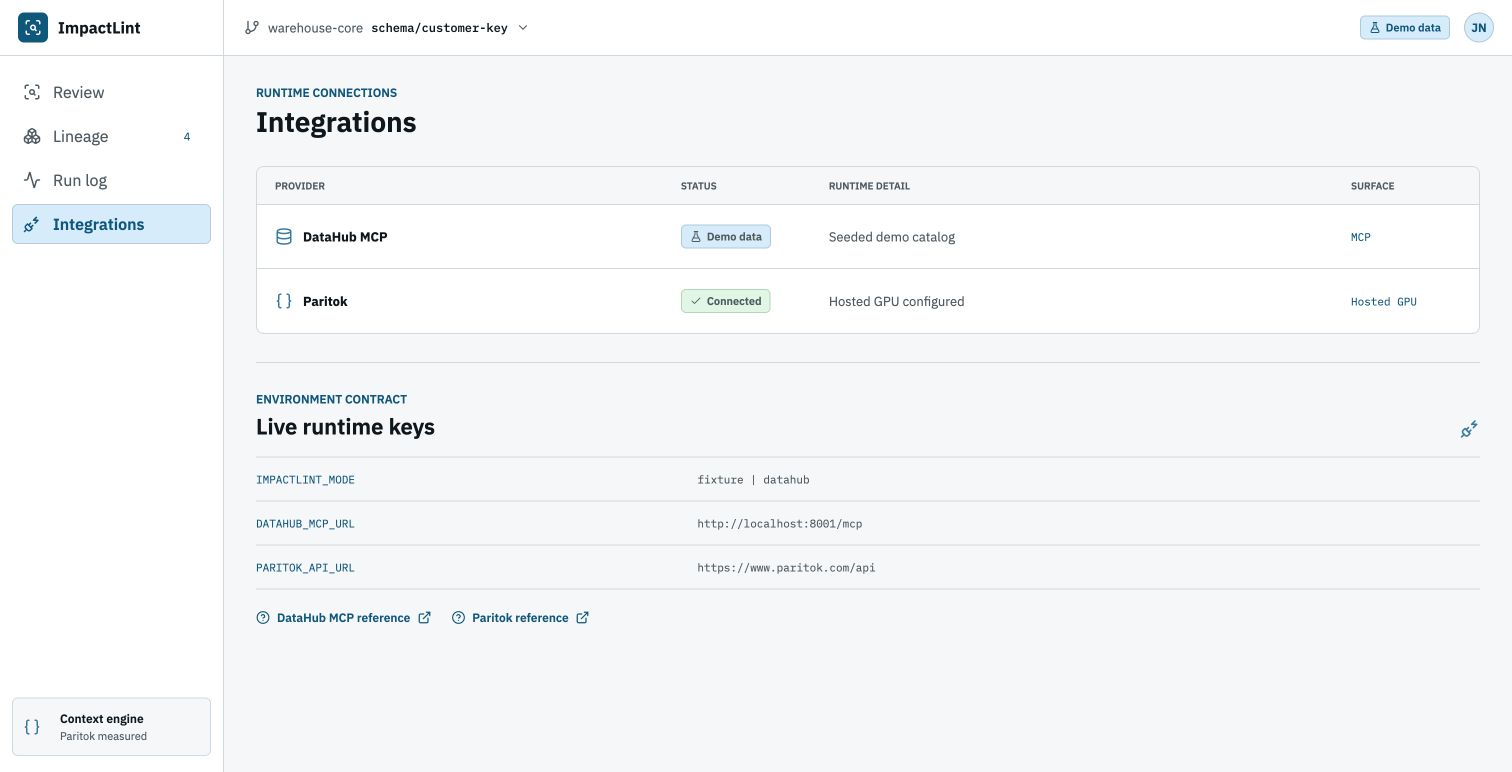Click the plug icon beside Live runtime keys
This screenshot has height=772, width=1512.
point(1469,429)
